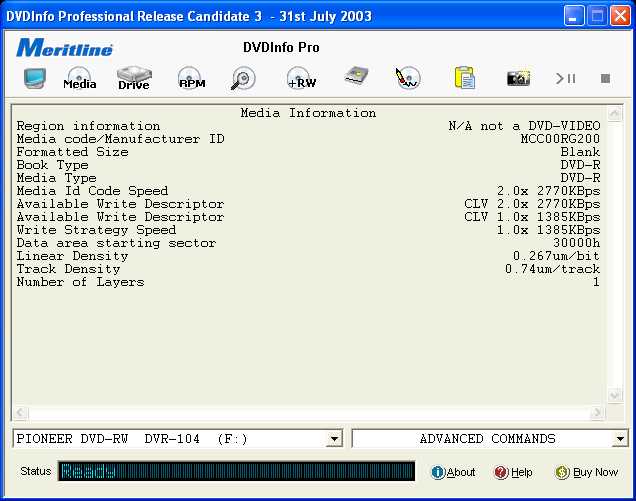Open the +RW disc tool
This screenshot has width=636, height=501.
pyautogui.click(x=301, y=78)
